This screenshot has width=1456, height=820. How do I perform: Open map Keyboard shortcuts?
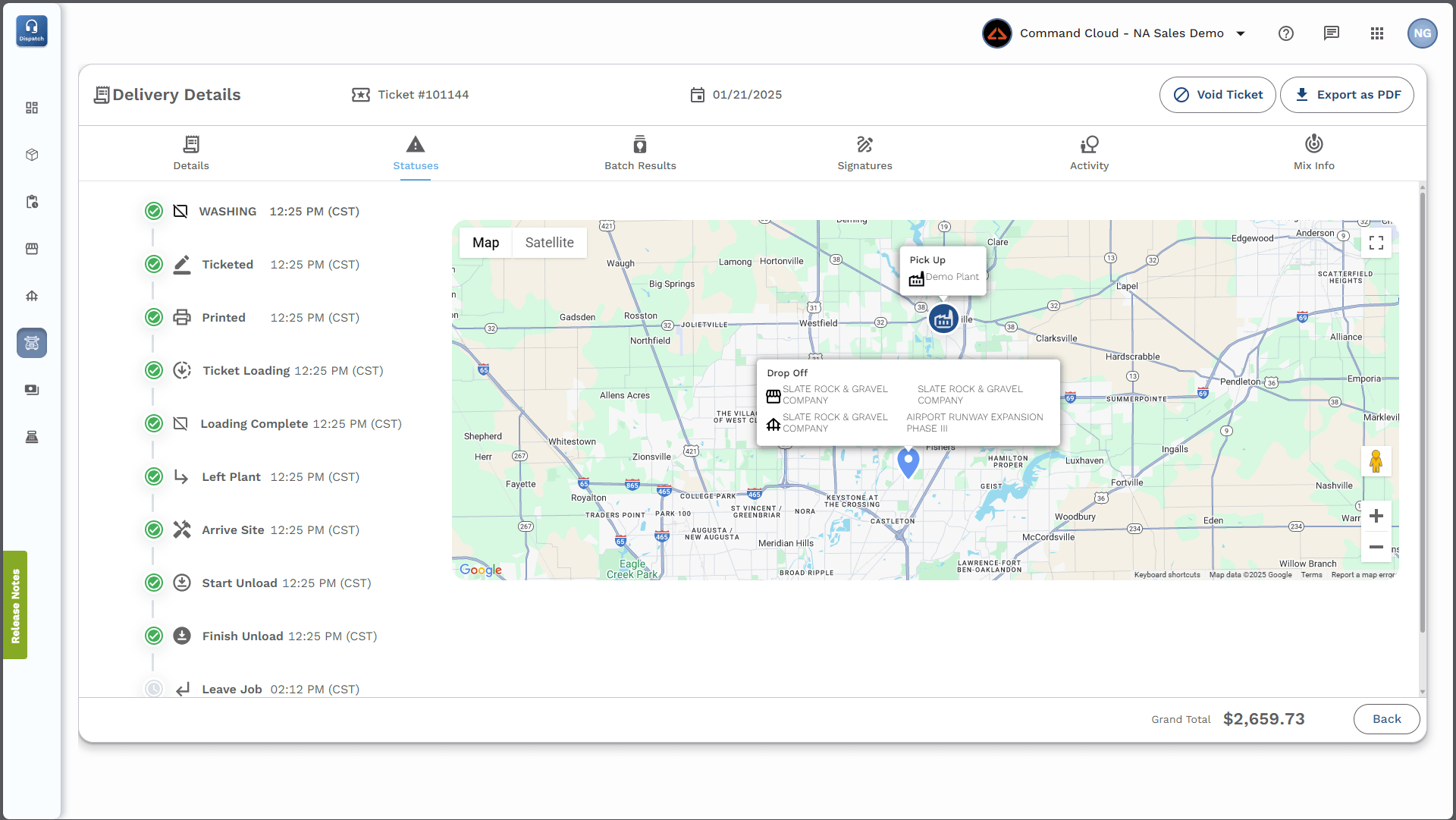click(1167, 575)
